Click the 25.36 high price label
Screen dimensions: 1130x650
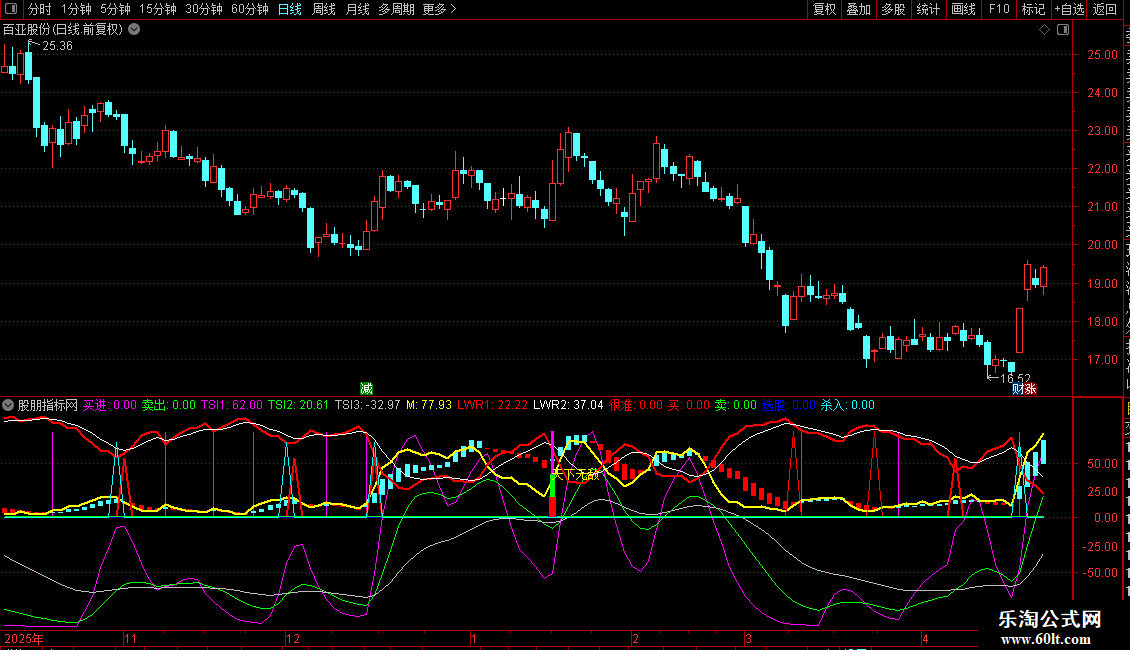[57, 46]
